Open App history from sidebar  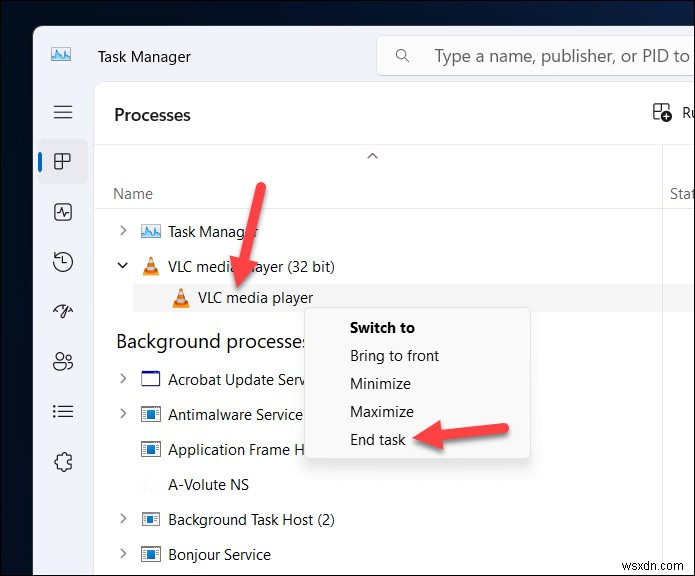(63, 261)
